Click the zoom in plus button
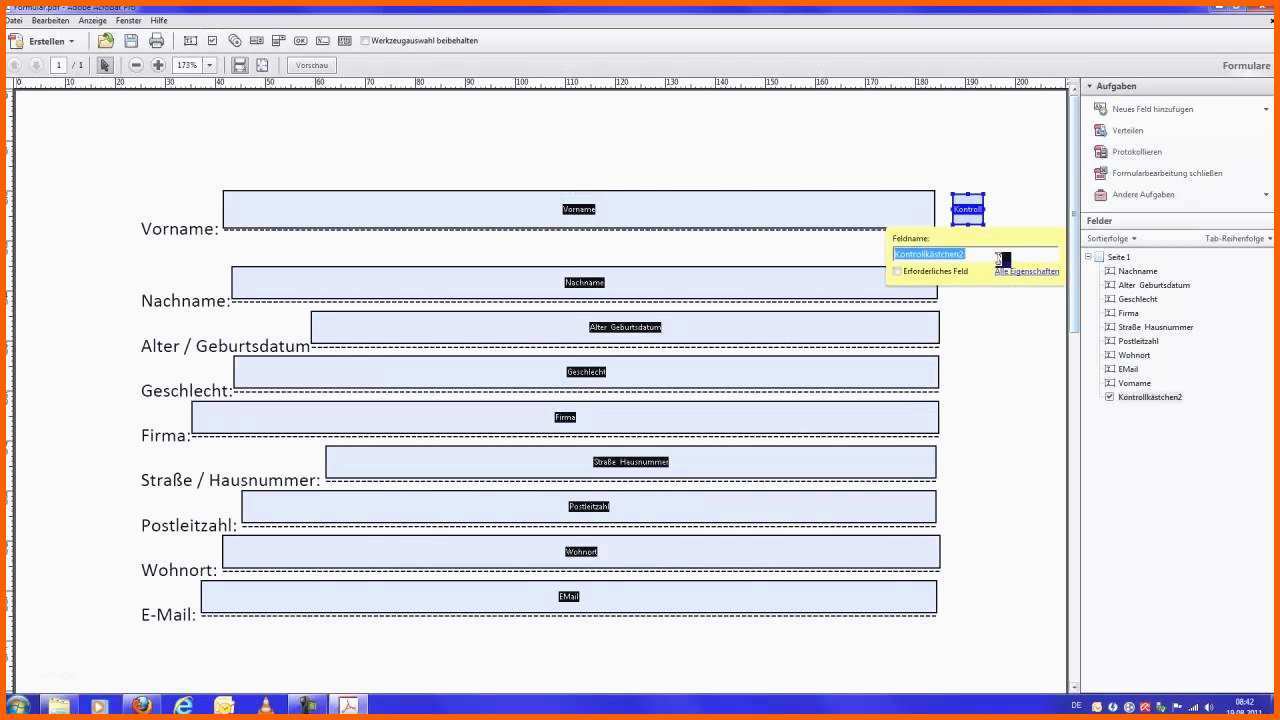1280x720 pixels. pos(158,65)
